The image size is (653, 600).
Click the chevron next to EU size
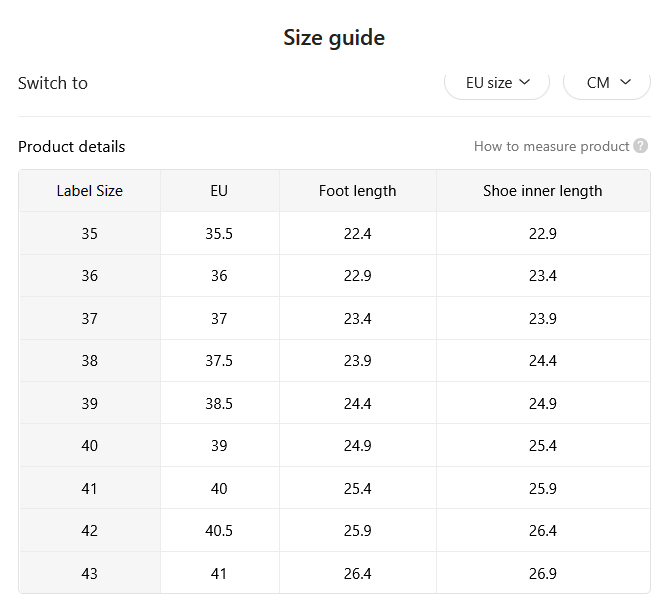pos(525,82)
